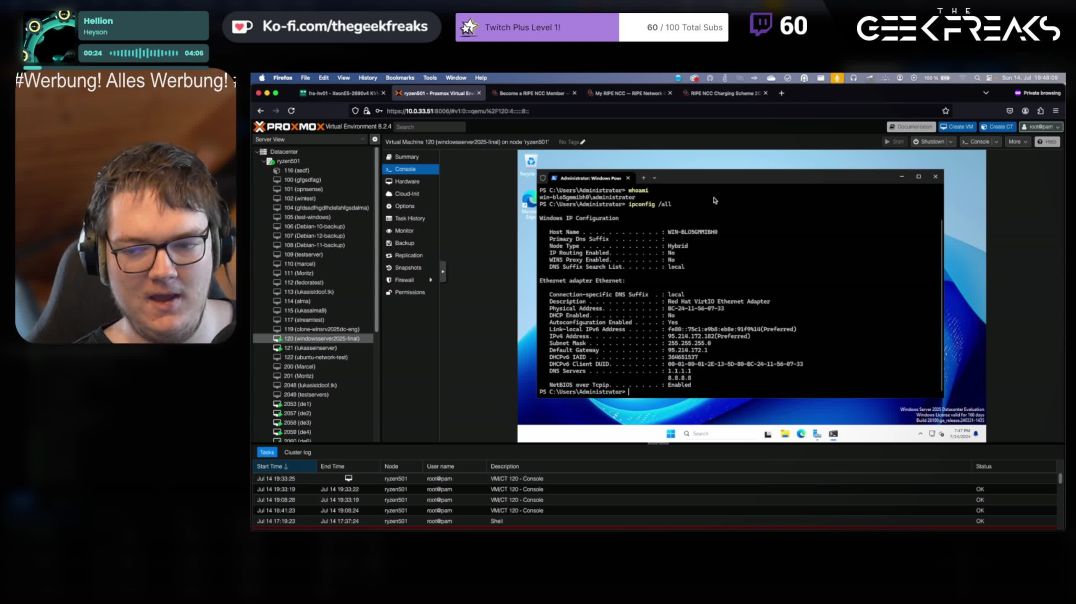Click the search box in the VM taskbar

[718, 434]
